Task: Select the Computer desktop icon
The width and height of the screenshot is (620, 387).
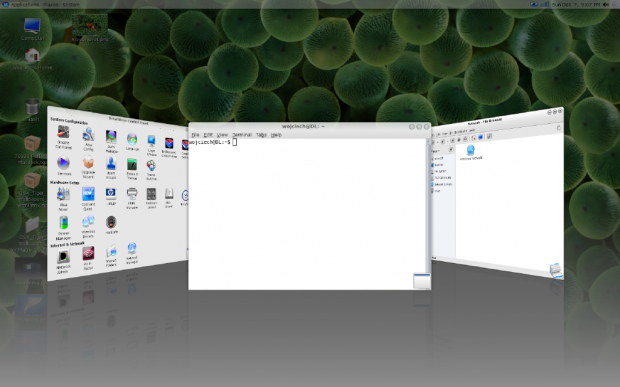Action: pos(32,29)
